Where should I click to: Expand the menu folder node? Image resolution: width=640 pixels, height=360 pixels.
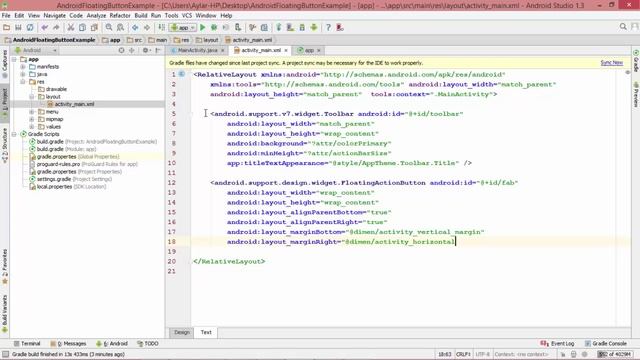pos(32,112)
